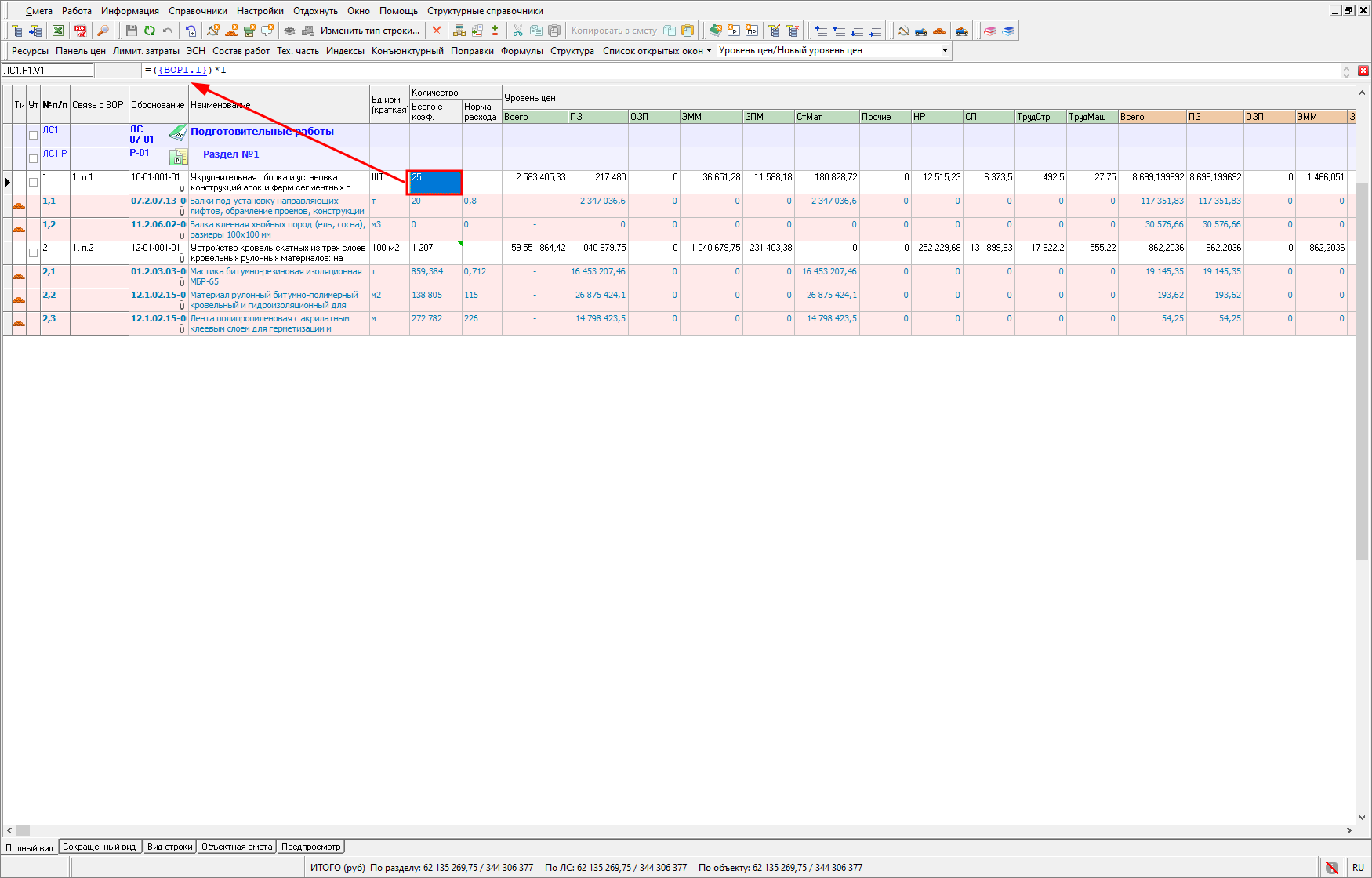Click the undo arrow icon
Image resolution: width=1372 pixels, height=878 pixels.
168,31
